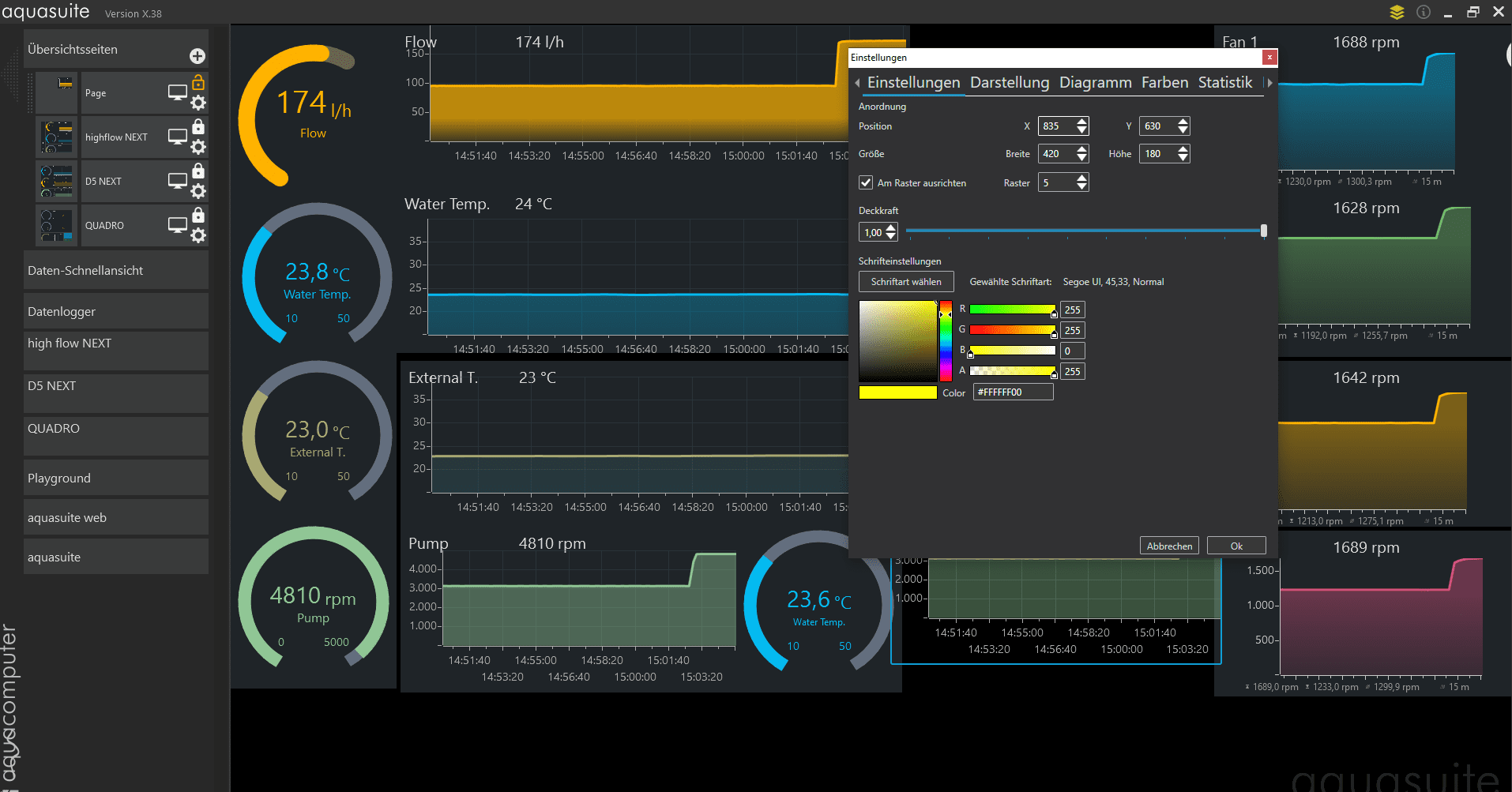The width and height of the screenshot is (1512, 792).
Task: Select the QUADRO overview thumbnail
Action: point(57,225)
